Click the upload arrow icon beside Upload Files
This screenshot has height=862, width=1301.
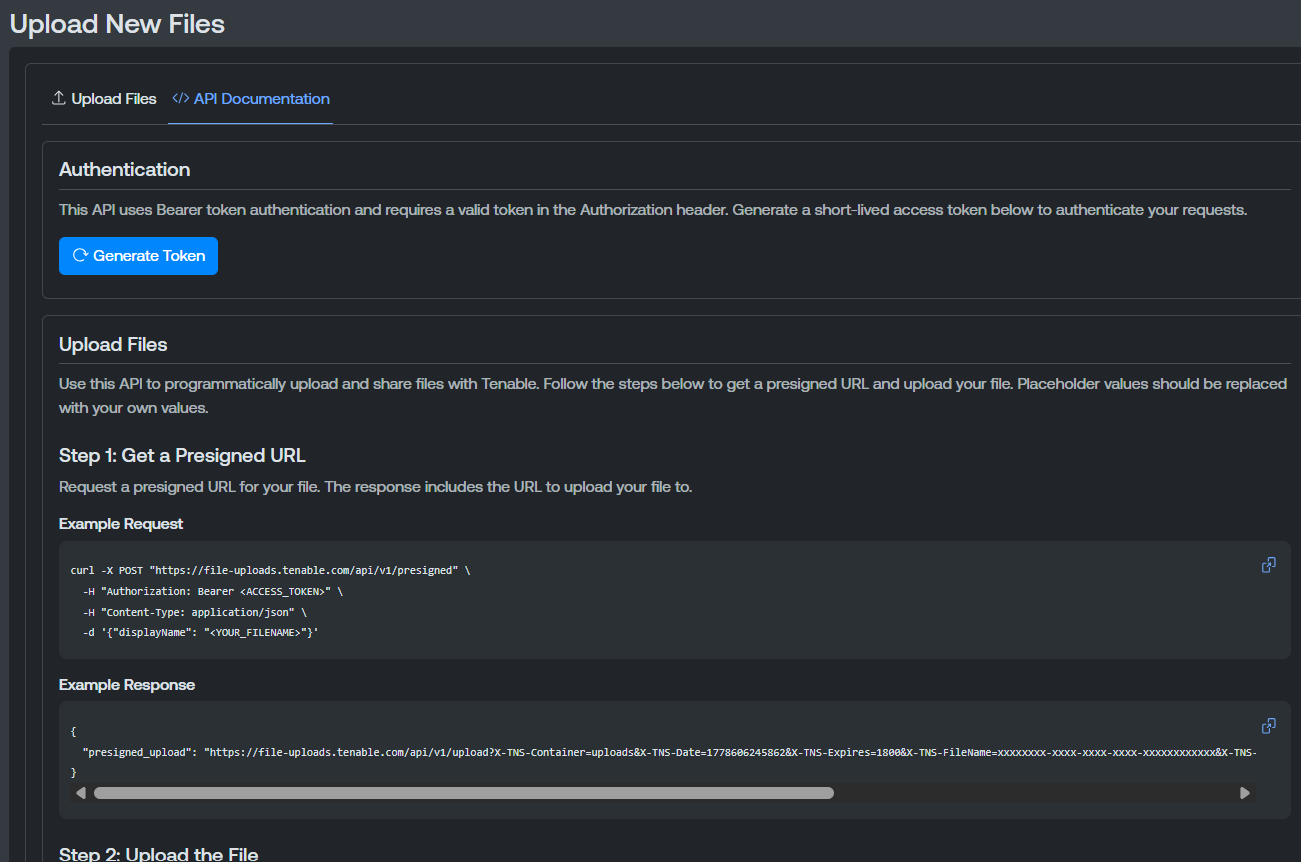coord(59,98)
